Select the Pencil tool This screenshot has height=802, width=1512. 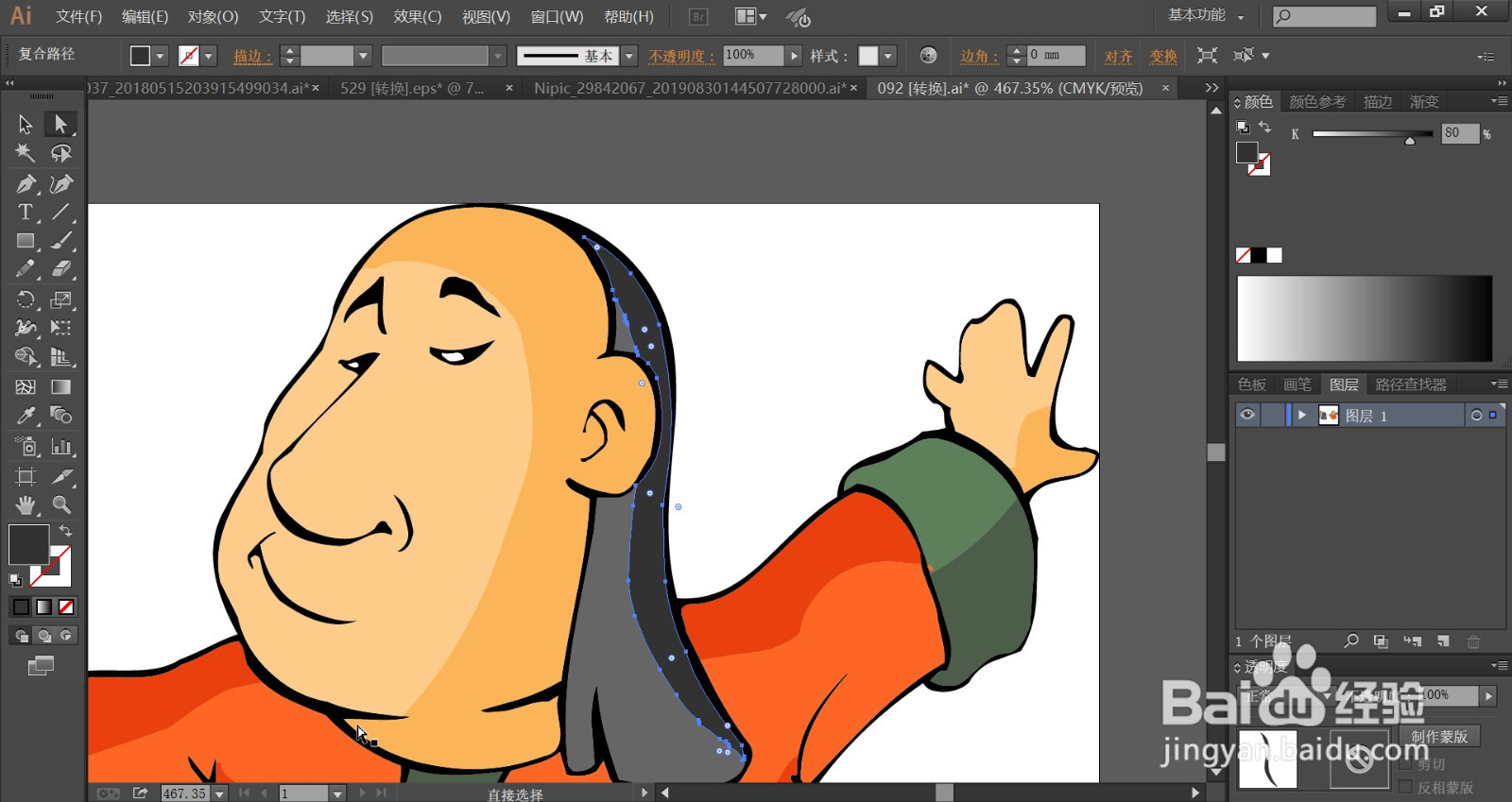(26, 269)
